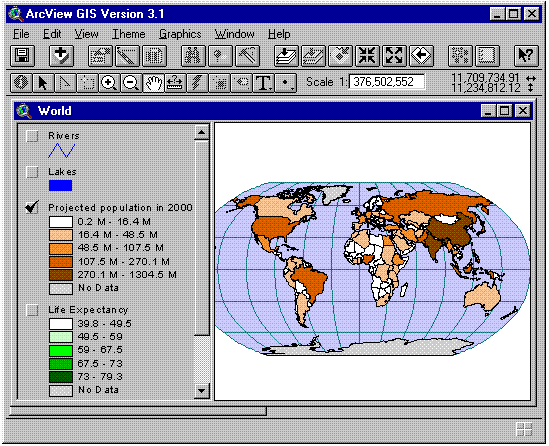The height and width of the screenshot is (446, 549).
Task: Click Select Features Using Graphic icon
Action: [460, 56]
